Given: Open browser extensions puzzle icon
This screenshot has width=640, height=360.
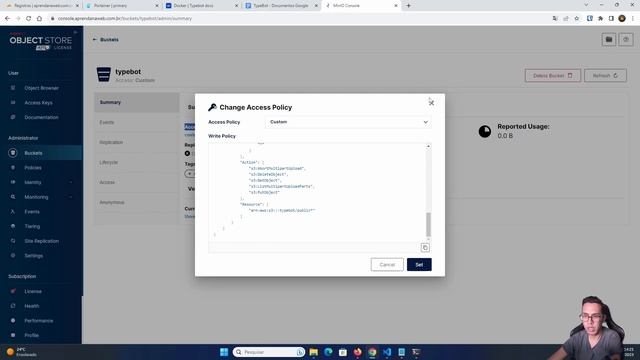Looking at the screenshot, I should click(x=600, y=18).
